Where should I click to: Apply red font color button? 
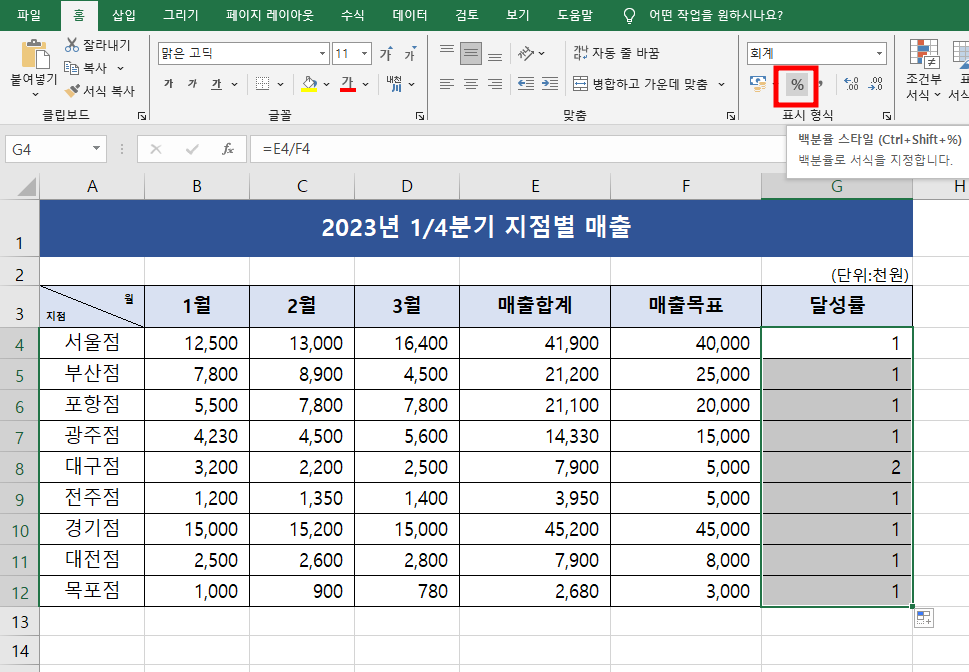tap(348, 83)
